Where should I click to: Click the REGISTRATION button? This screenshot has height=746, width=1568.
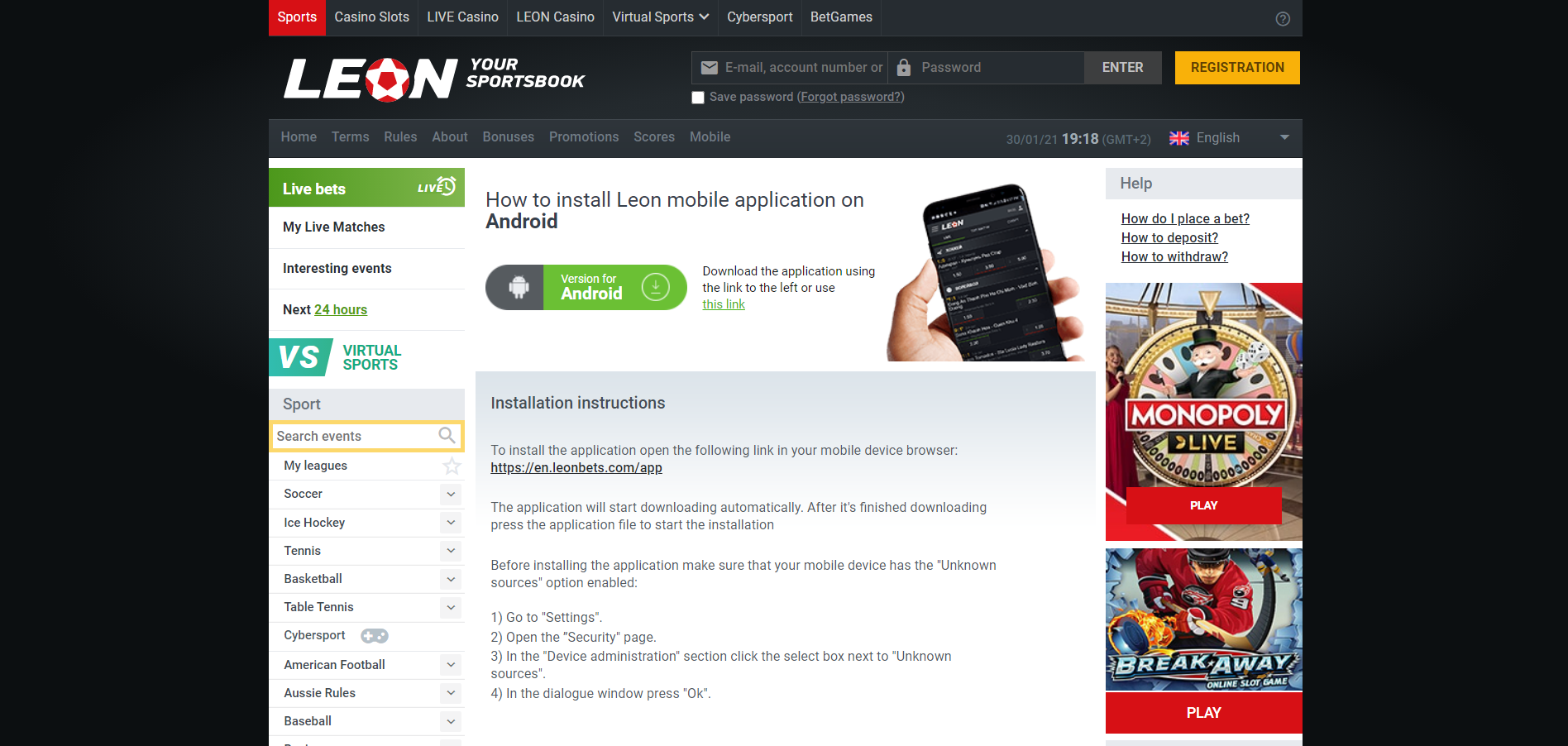pos(1237,68)
